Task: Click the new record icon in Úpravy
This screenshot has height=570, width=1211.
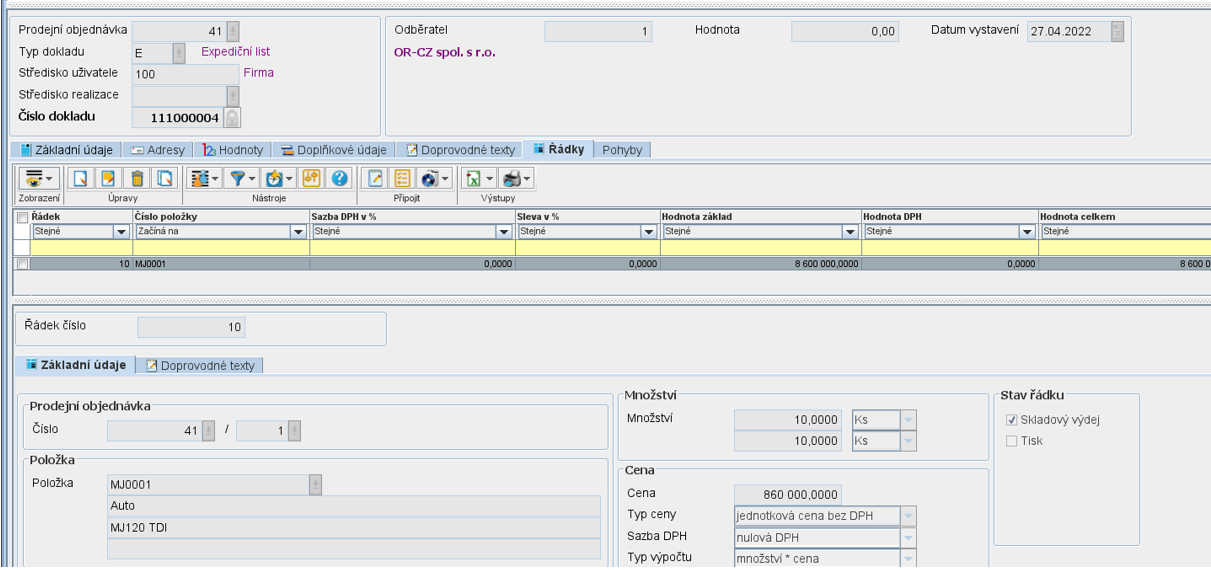Action: (81, 179)
